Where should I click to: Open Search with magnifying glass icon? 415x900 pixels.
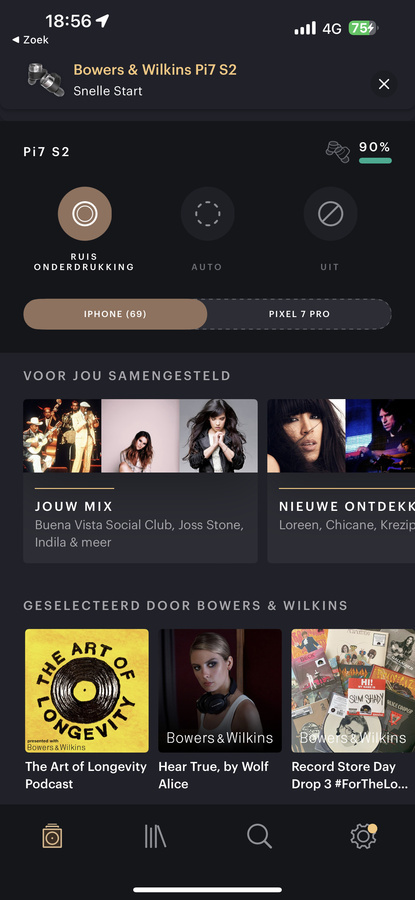click(259, 837)
